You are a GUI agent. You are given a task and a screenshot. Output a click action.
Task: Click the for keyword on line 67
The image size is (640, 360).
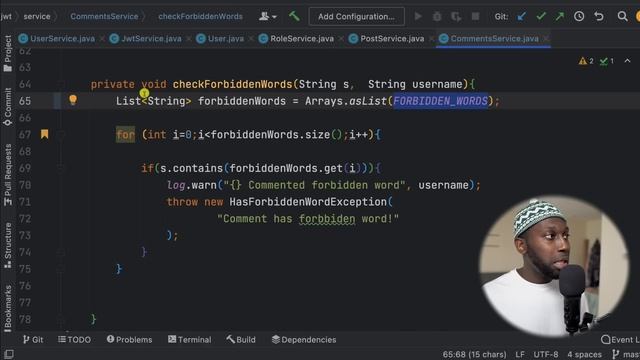125,134
